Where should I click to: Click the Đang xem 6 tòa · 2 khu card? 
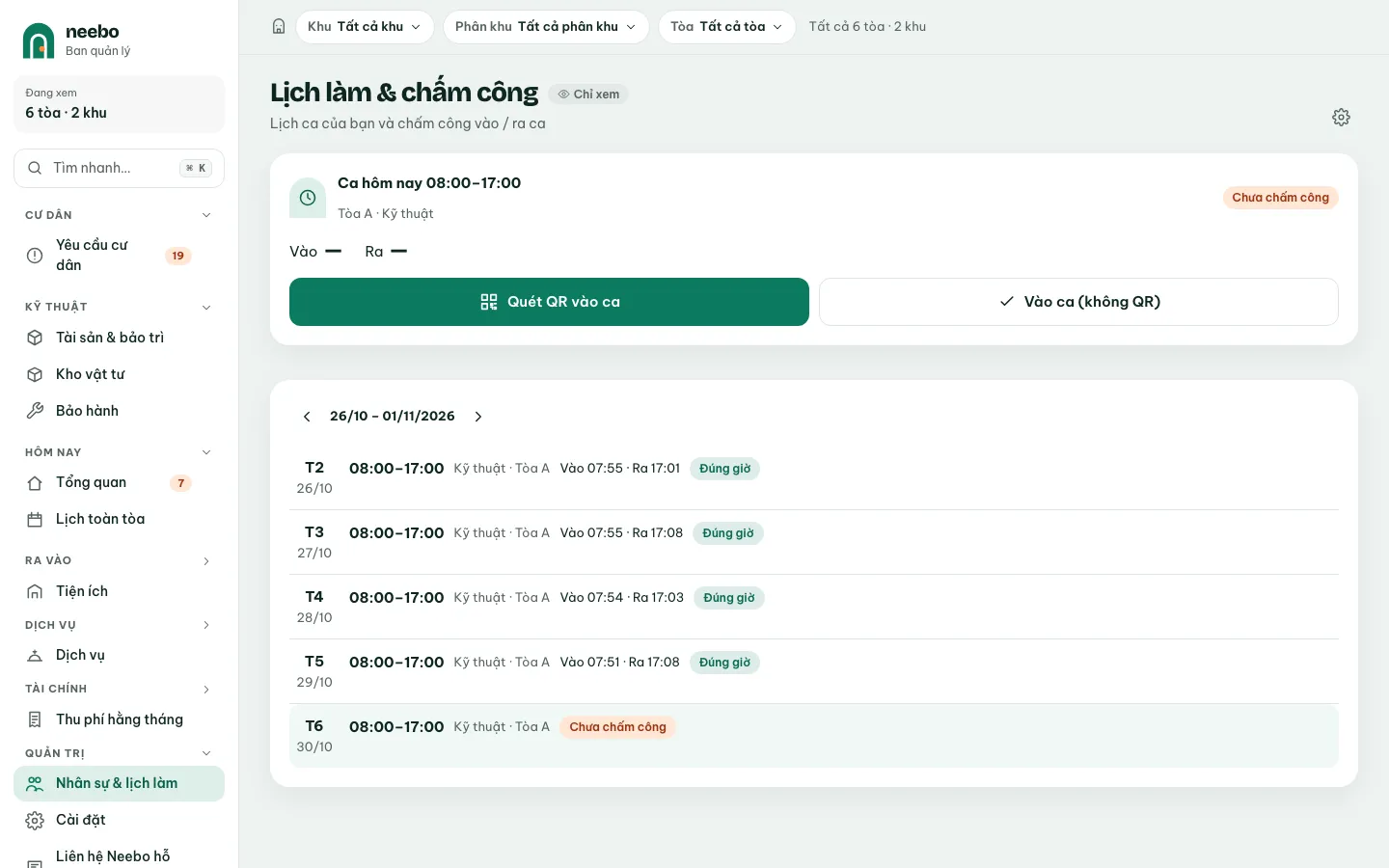coord(119,104)
